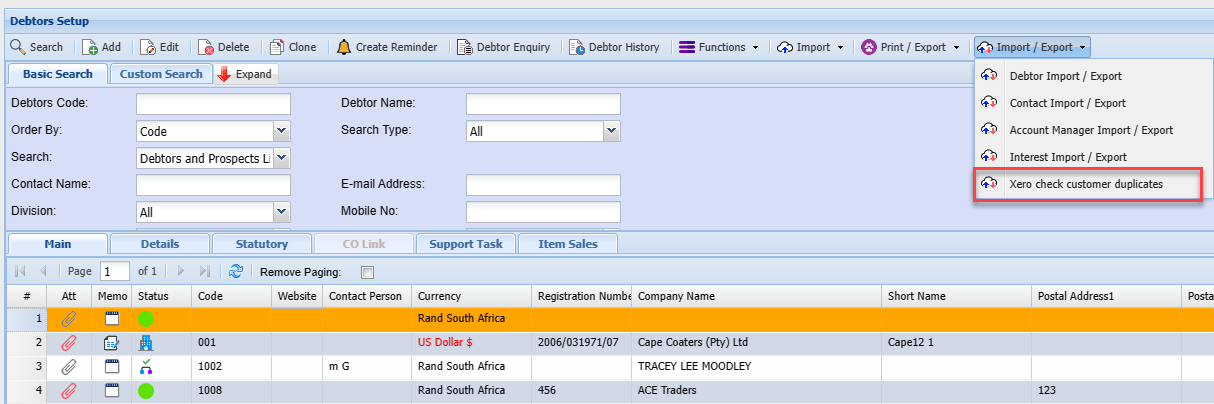Delete the selected debtor

[x=224, y=47]
